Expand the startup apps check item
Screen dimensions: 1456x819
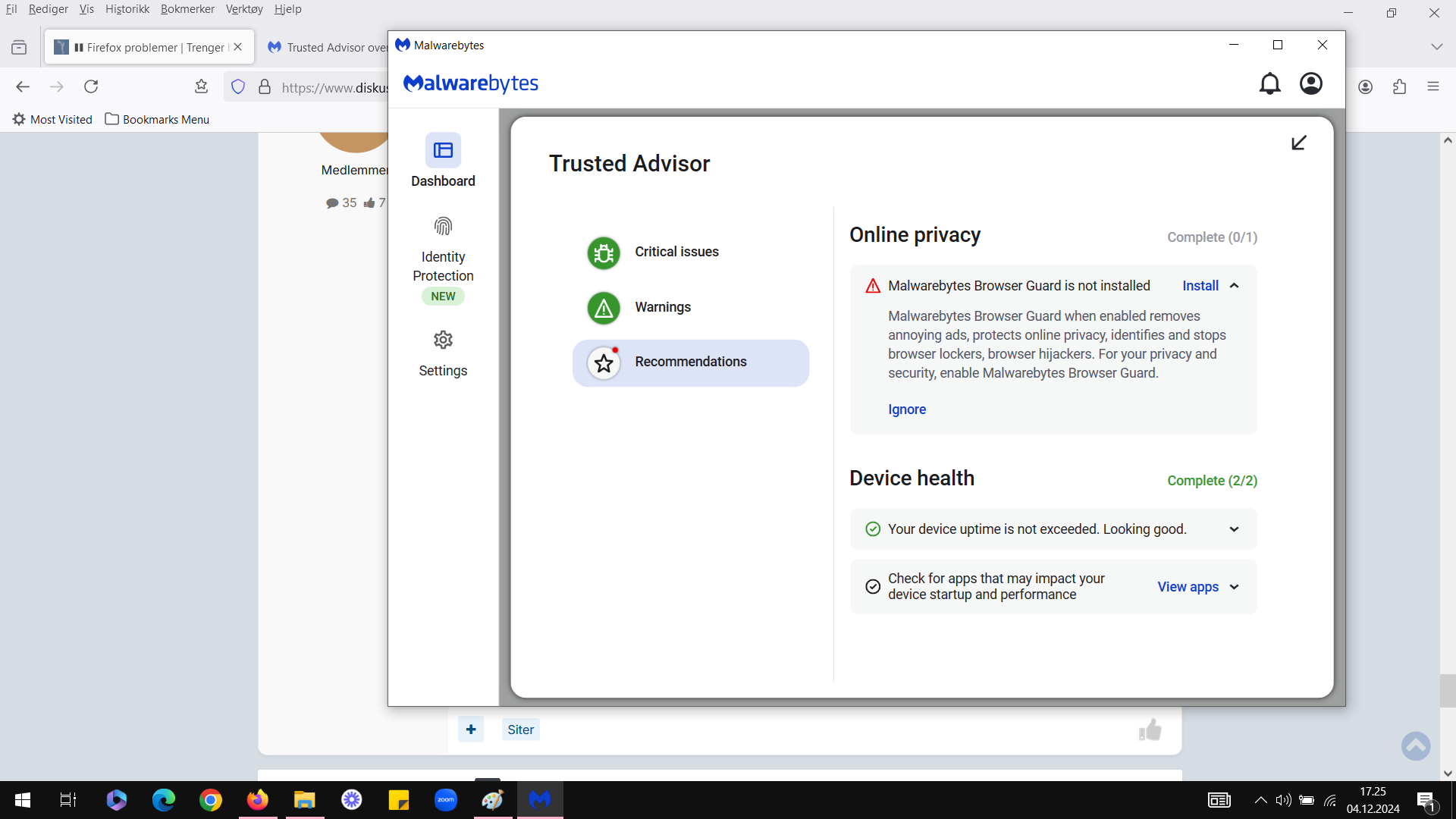point(1234,587)
